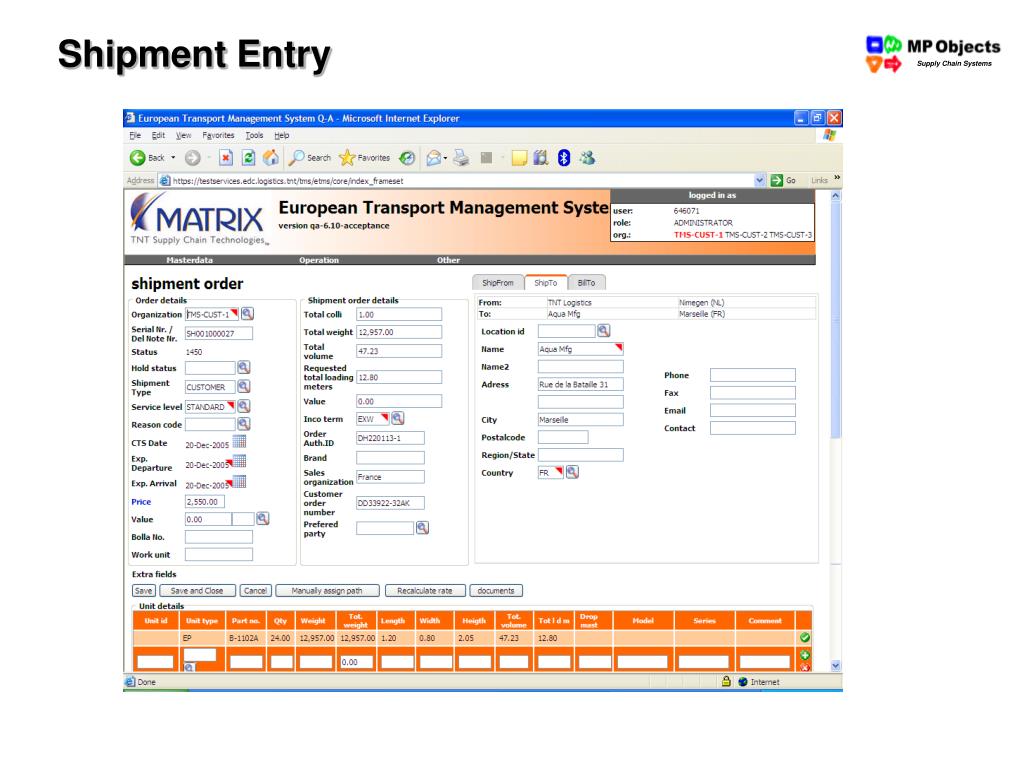This screenshot has width=1024, height=768.
Task: Open the File menu
Action: coord(135,136)
